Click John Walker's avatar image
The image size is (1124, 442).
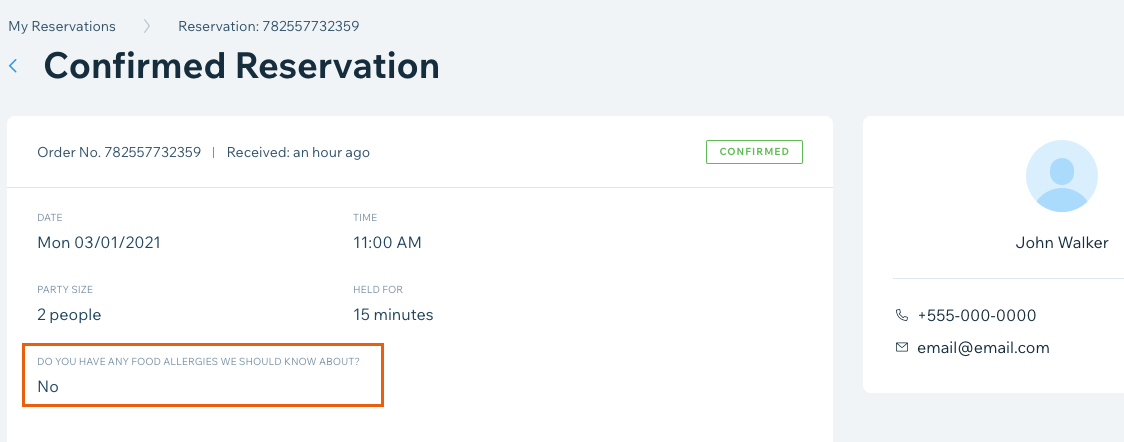1062,176
